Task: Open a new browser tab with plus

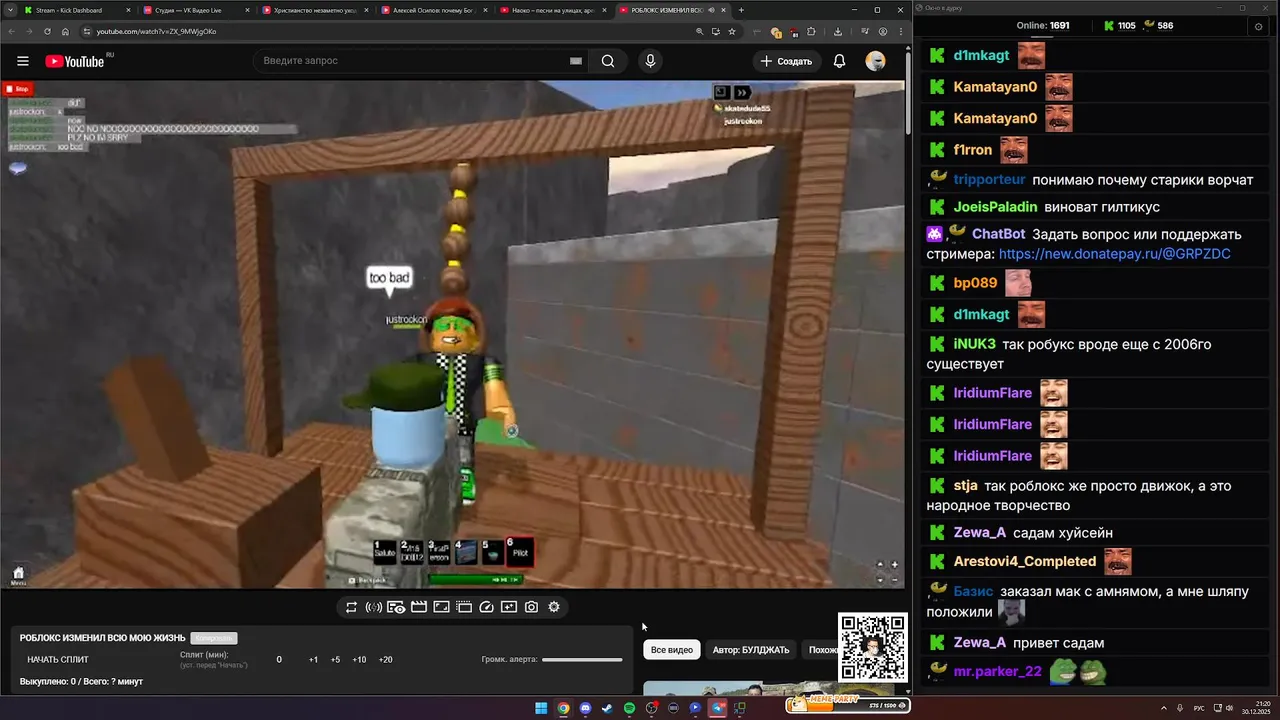Action: [741, 10]
